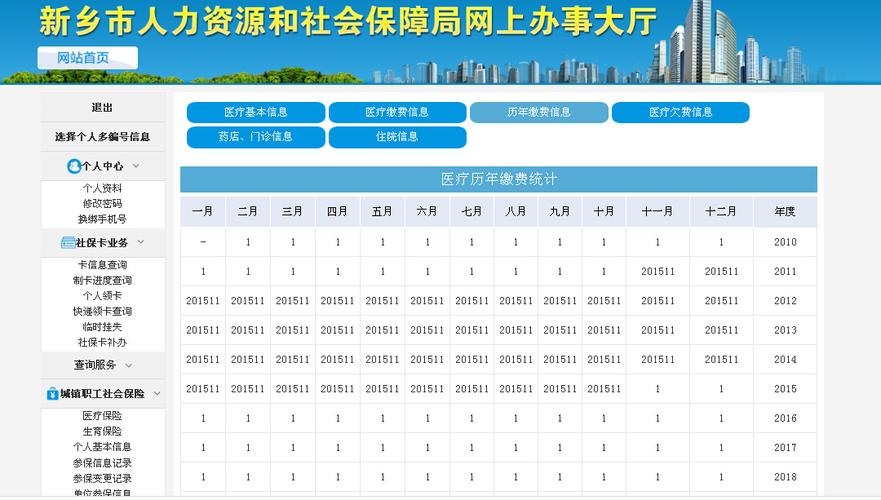Open 社保卡补办 link
The image size is (881, 500).
(x=102, y=342)
